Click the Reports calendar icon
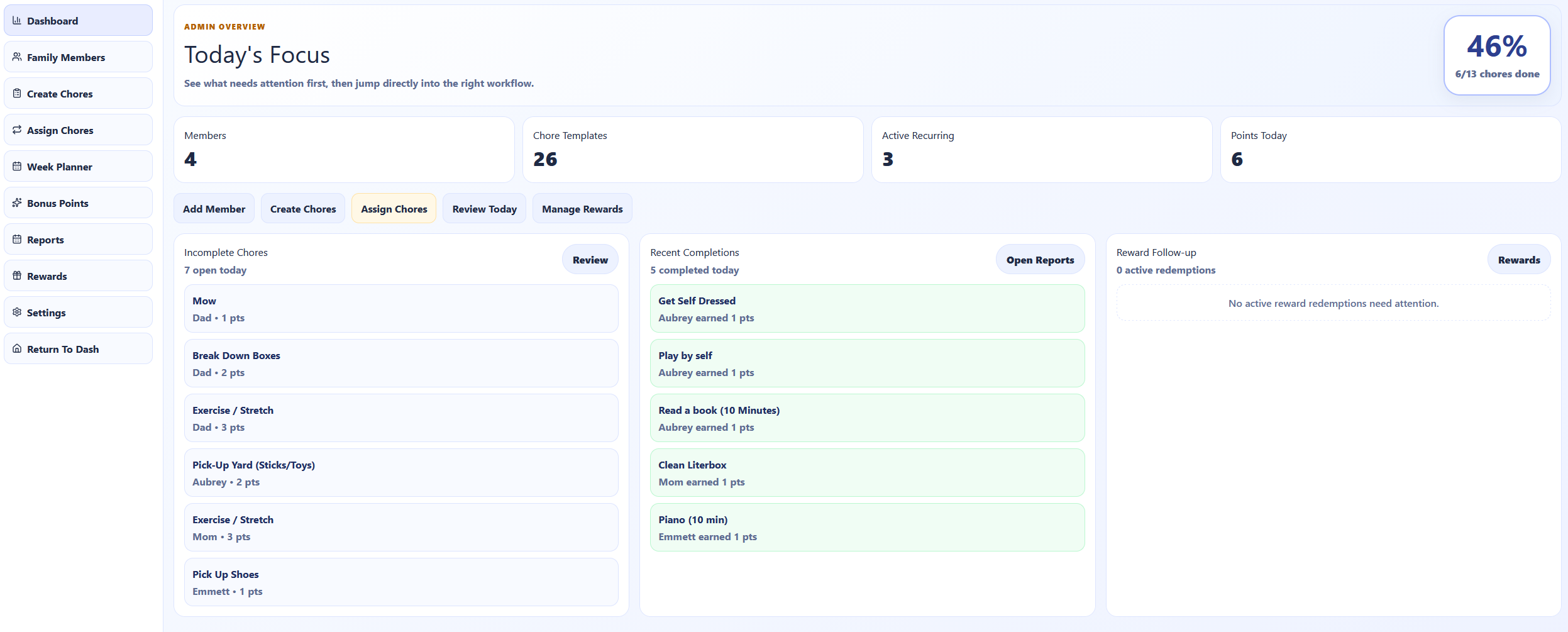This screenshot has width=1568, height=632. pyautogui.click(x=17, y=240)
